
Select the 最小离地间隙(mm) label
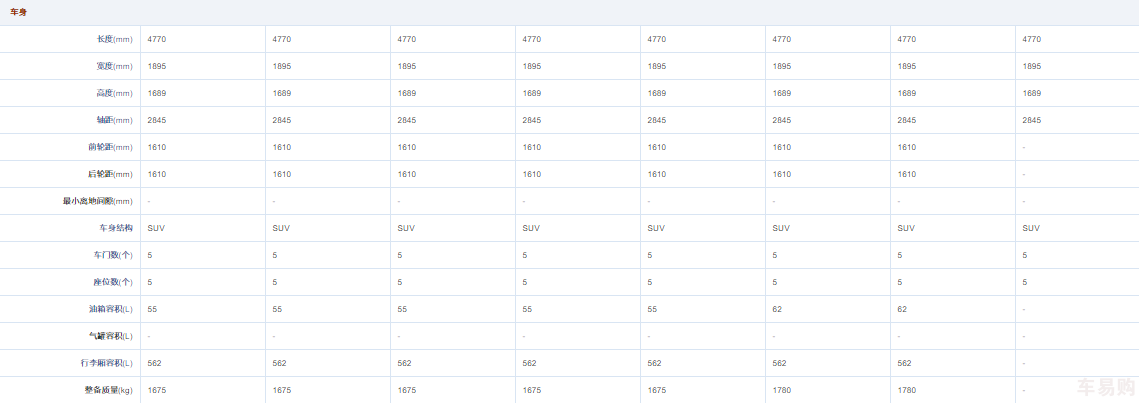point(97,201)
